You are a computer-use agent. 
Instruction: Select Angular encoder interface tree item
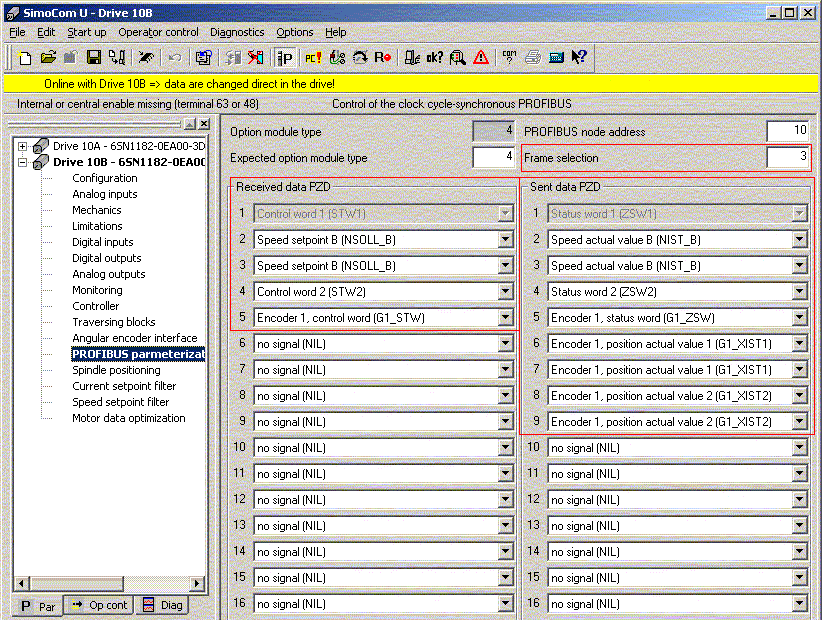tap(135, 338)
